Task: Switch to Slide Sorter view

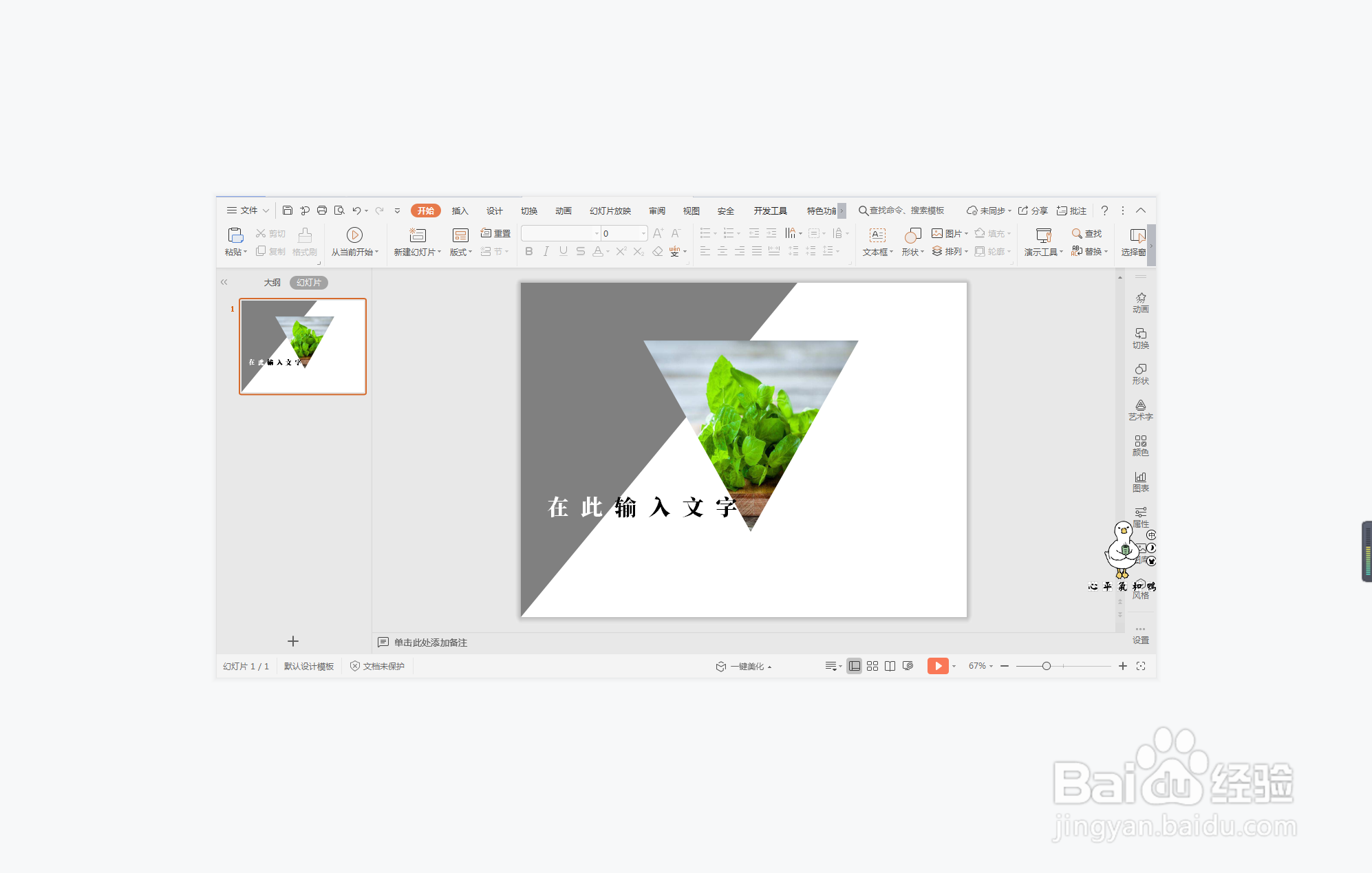Action: (x=872, y=666)
